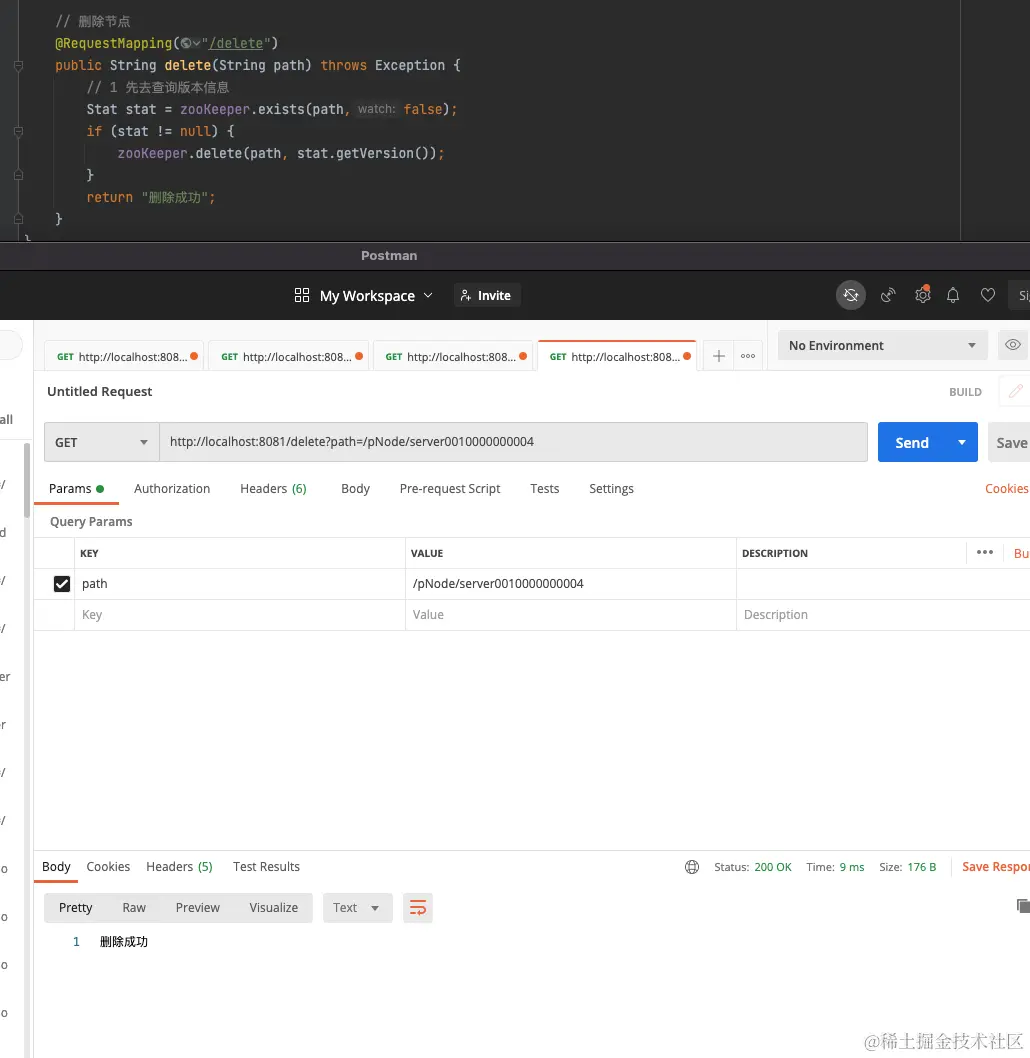Click the 200 OK status text

coord(772,867)
